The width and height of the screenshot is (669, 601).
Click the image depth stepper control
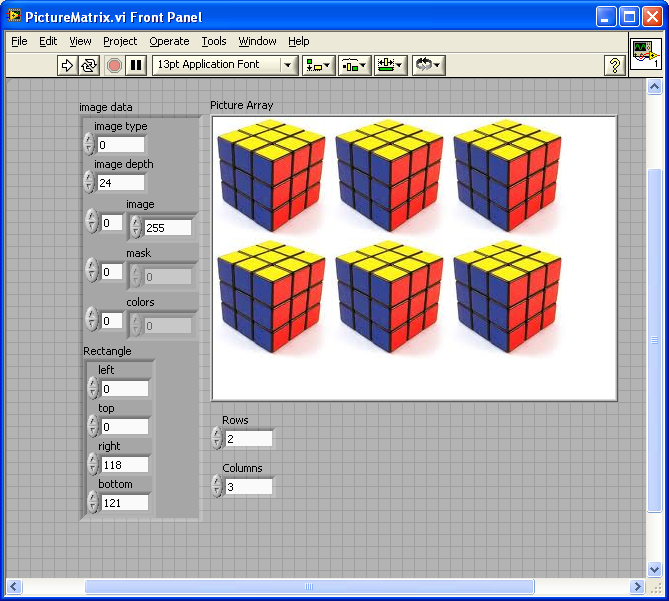pyautogui.click(x=90, y=182)
